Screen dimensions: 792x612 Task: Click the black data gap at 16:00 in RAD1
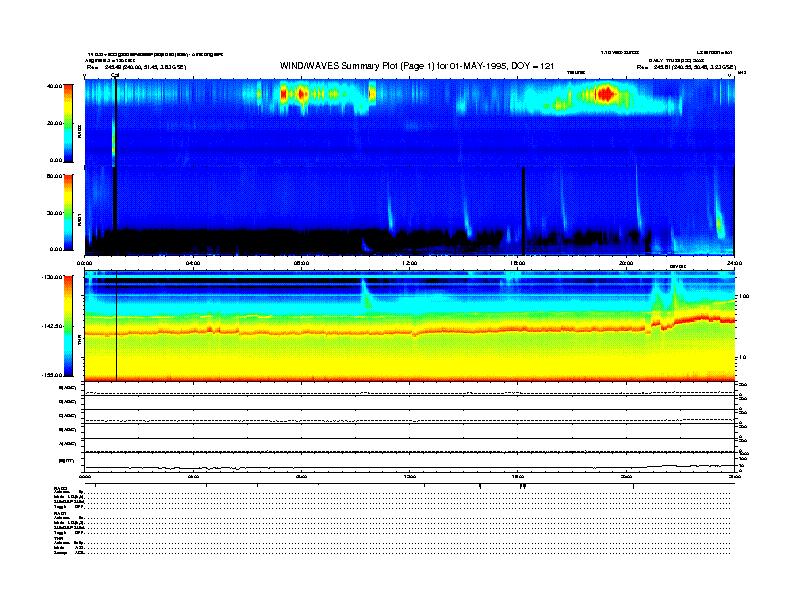coord(524,211)
